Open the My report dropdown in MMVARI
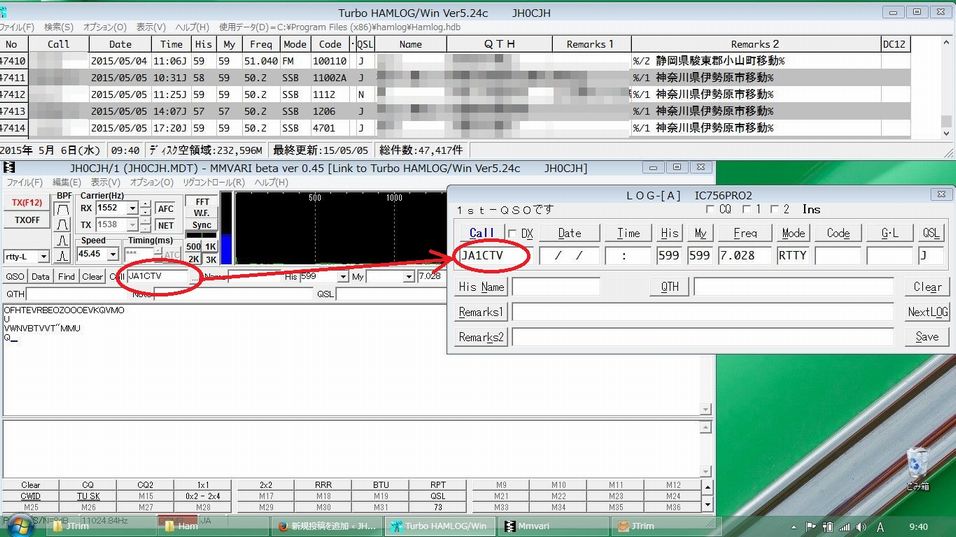Viewport: 956px width, 537px height. point(408,277)
